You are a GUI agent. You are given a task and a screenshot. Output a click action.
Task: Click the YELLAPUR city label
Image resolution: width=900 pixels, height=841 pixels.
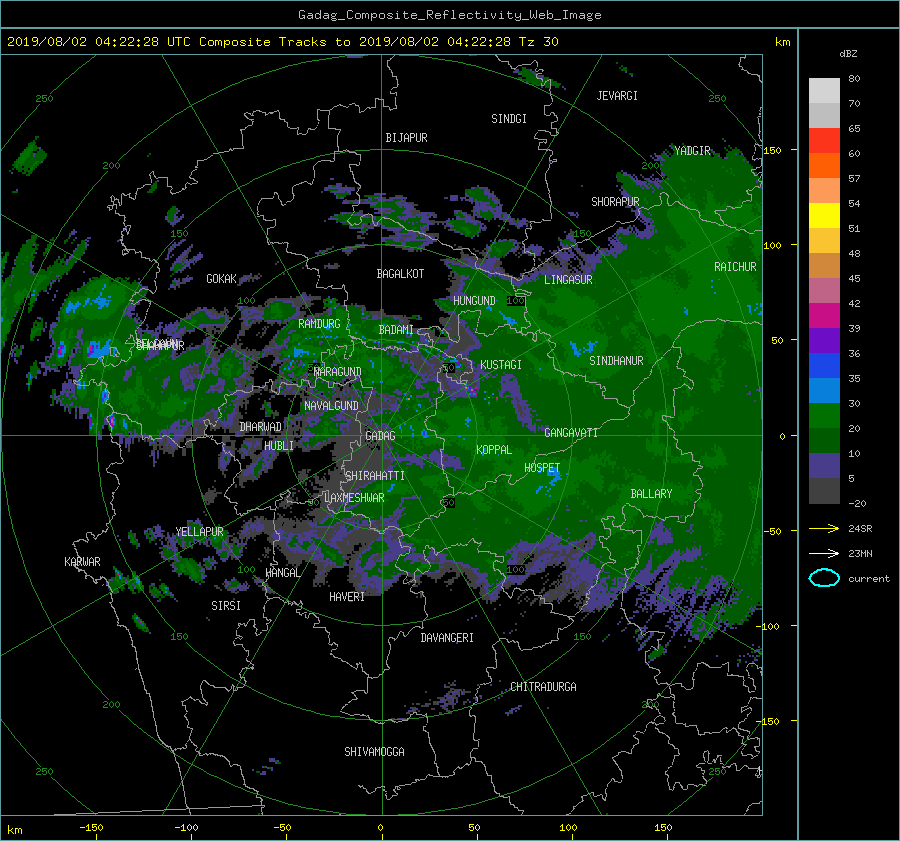[x=199, y=532]
